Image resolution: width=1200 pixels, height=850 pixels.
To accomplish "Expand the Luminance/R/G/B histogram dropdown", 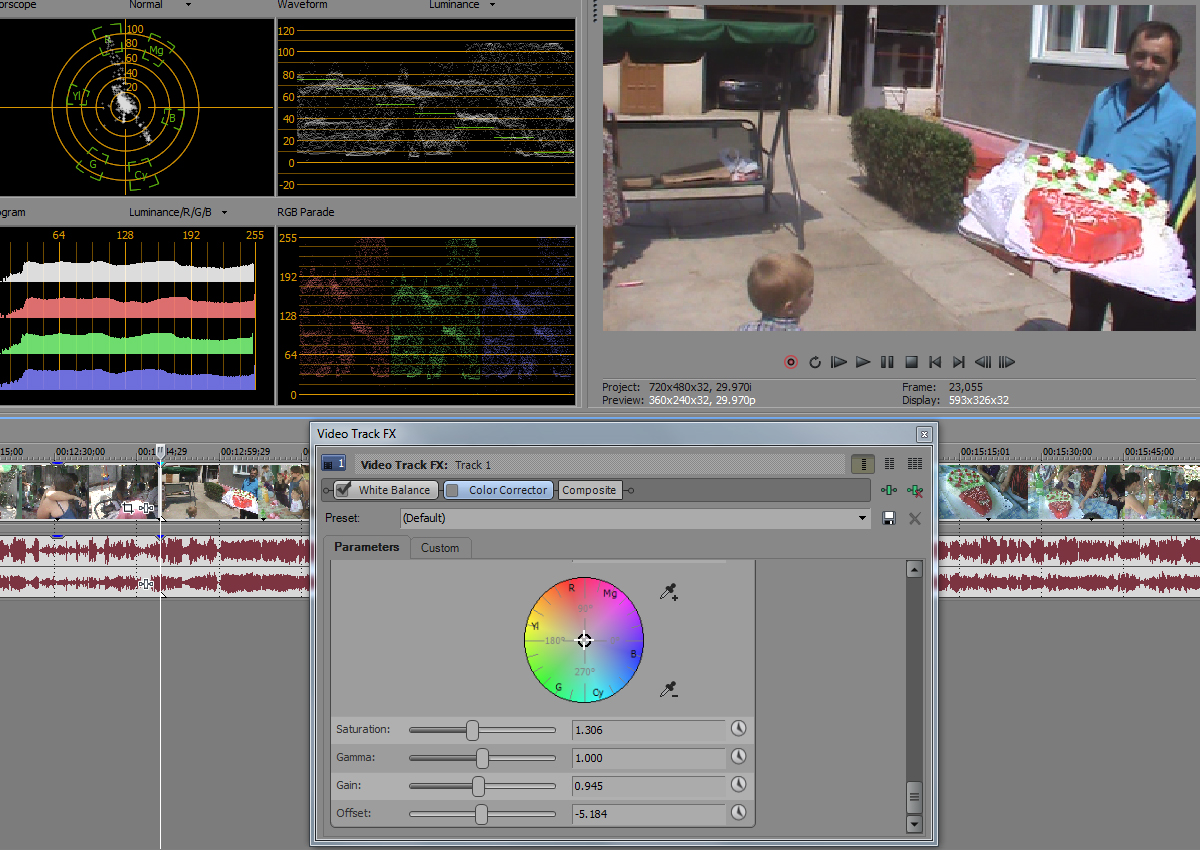I will 224,212.
